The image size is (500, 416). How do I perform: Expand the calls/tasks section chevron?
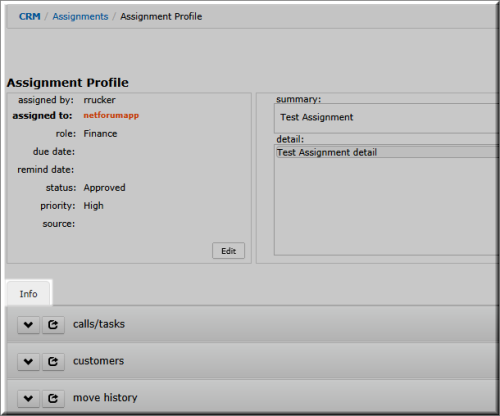point(29,325)
